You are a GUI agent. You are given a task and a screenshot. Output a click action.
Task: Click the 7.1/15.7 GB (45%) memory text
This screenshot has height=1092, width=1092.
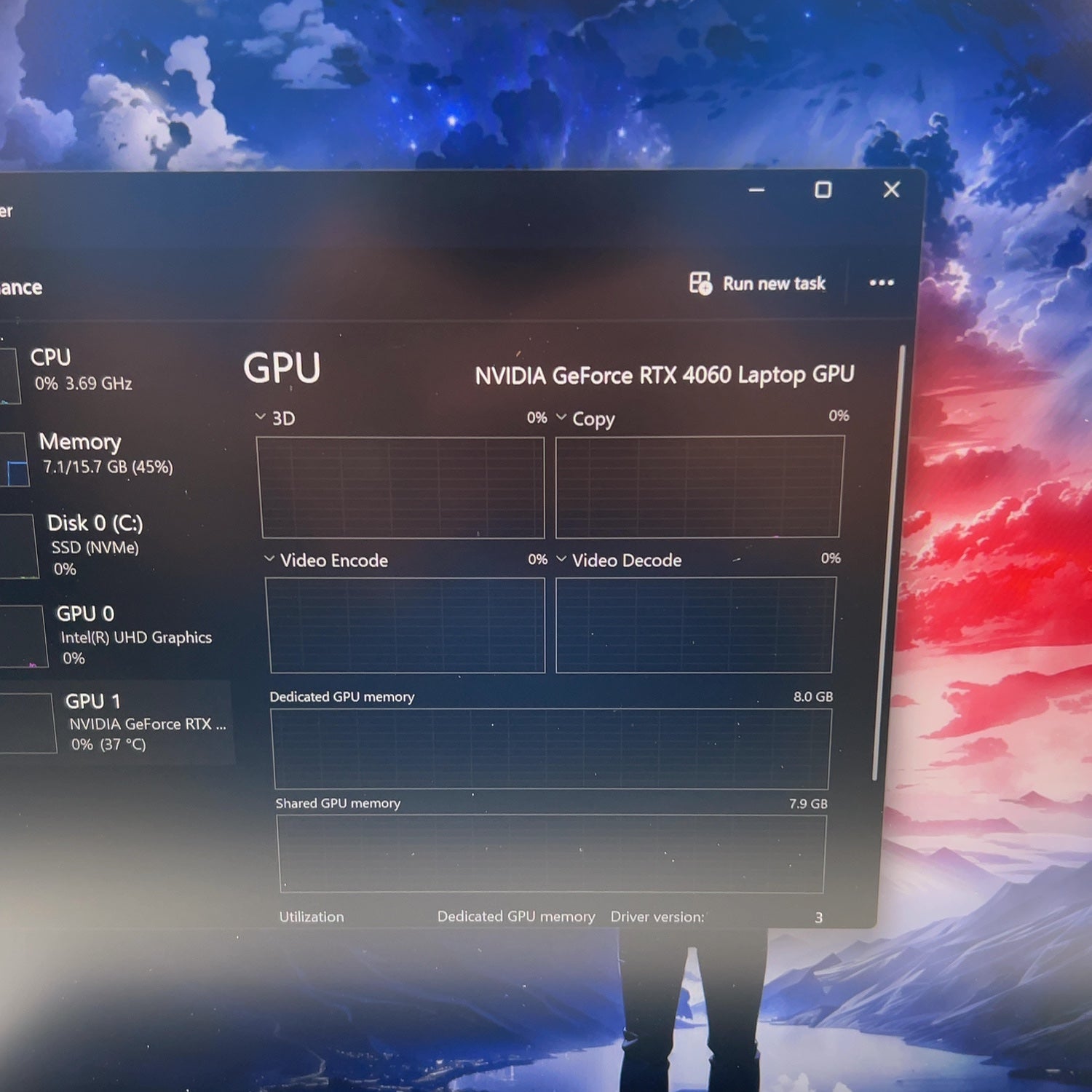[x=108, y=467]
